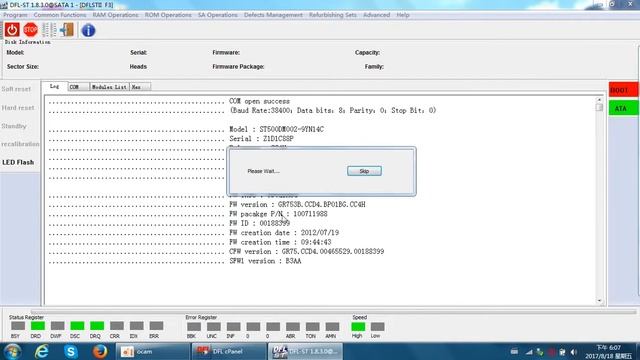Open the Refurbishing Sets menu

tap(333, 15)
